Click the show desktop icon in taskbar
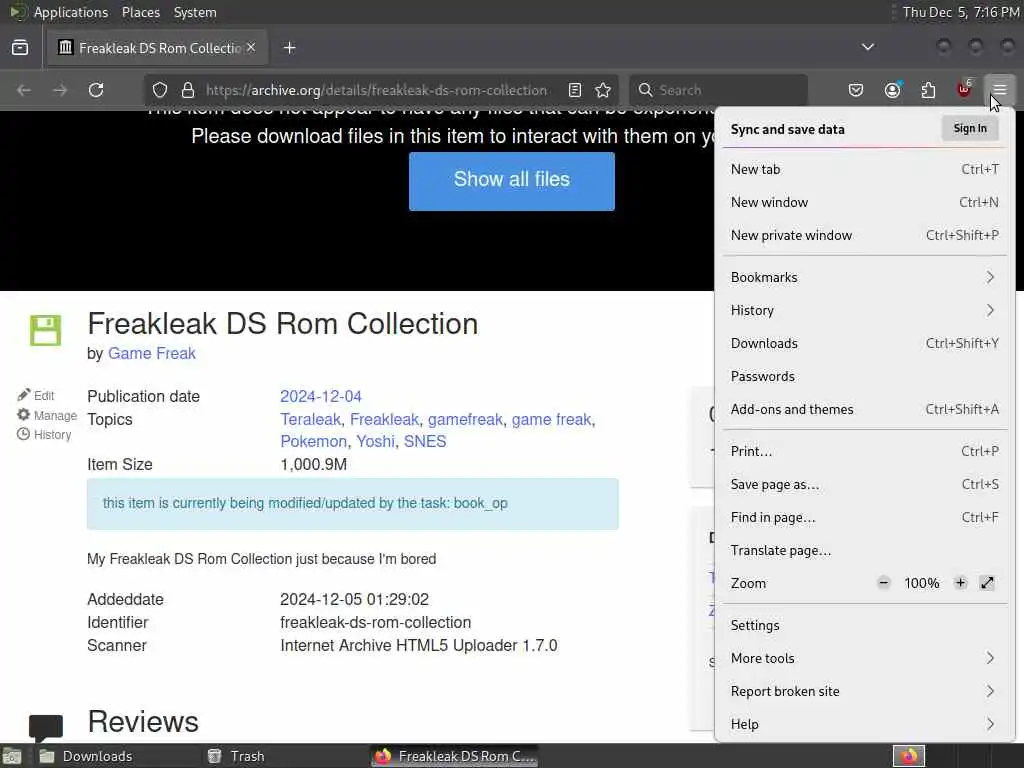 (12, 756)
